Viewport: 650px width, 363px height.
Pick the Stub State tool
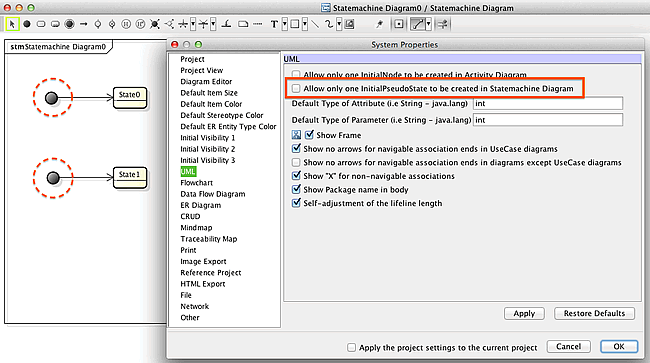[226, 24]
